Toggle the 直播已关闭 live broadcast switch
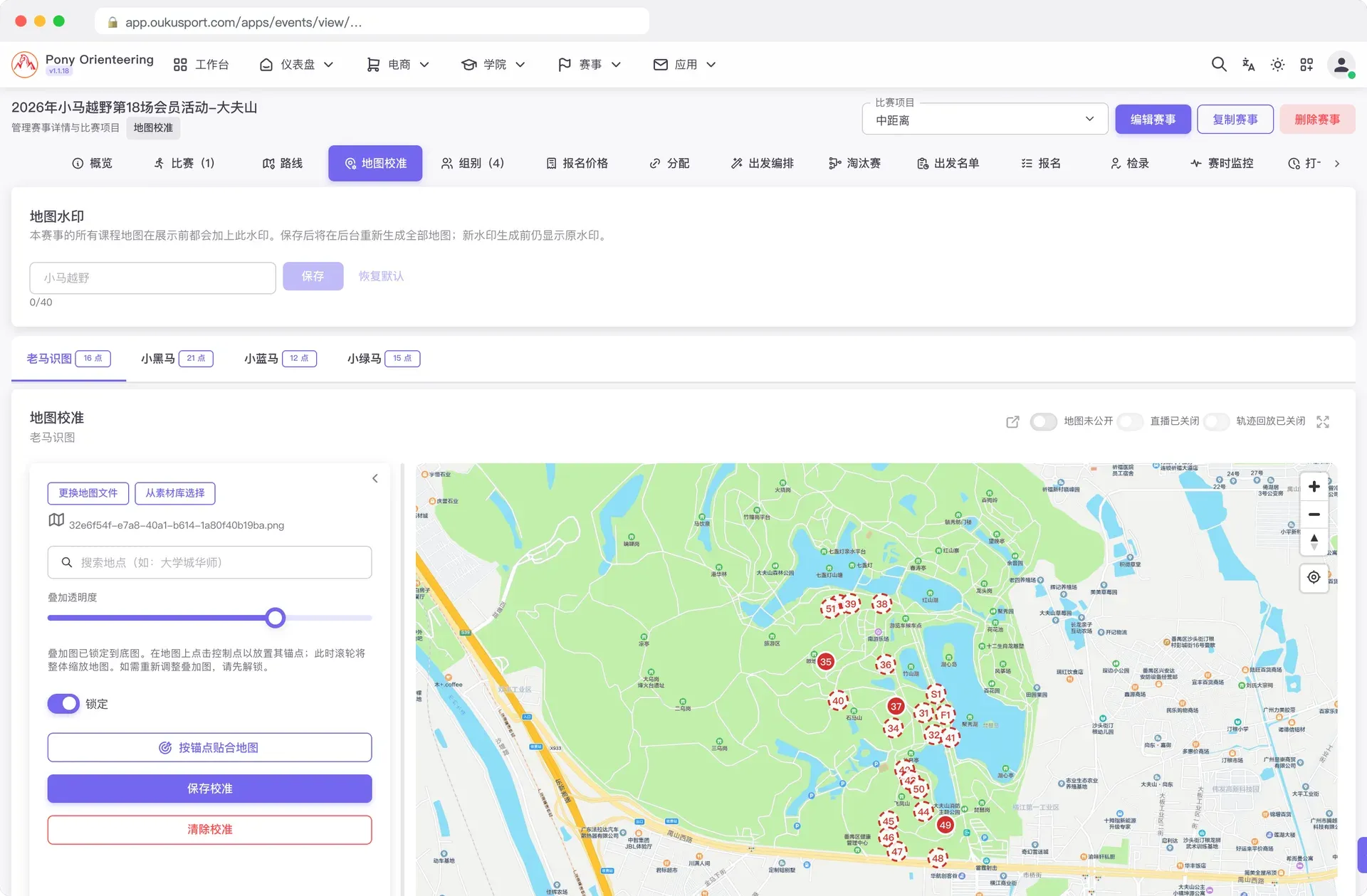The width and height of the screenshot is (1367, 896). point(1131,422)
